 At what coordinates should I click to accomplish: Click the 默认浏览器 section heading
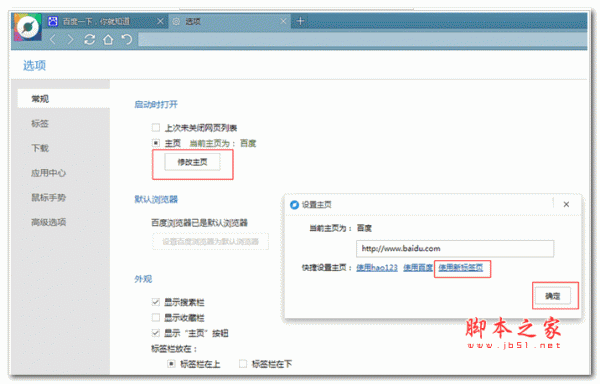[x=156, y=199]
